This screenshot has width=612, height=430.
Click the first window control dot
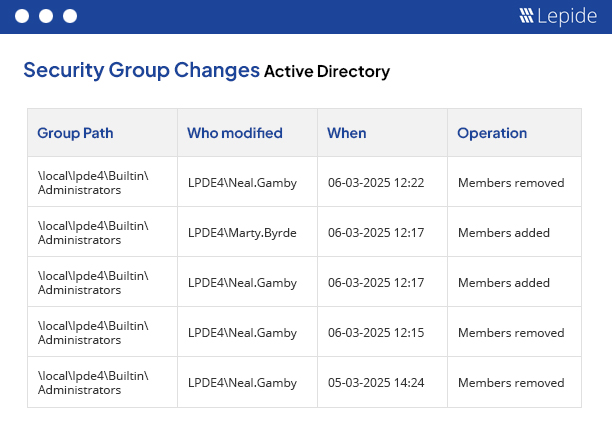click(22, 16)
